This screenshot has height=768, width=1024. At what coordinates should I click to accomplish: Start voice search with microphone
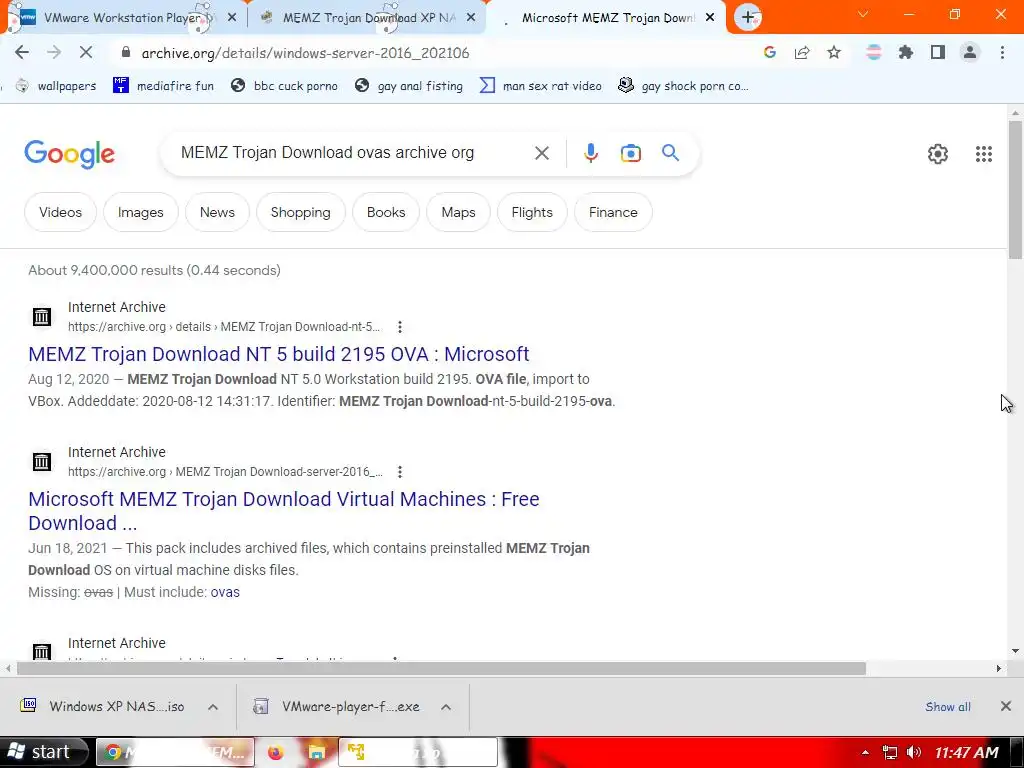click(590, 153)
